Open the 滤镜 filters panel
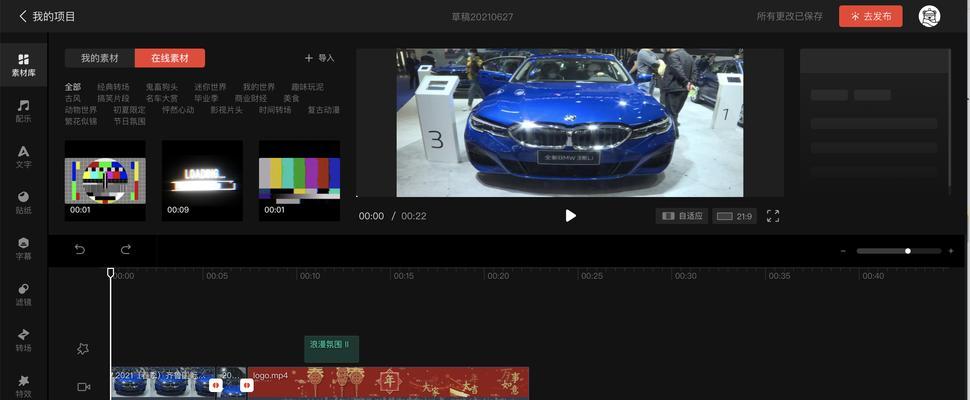Viewport: 970px width, 400px height. coord(24,295)
